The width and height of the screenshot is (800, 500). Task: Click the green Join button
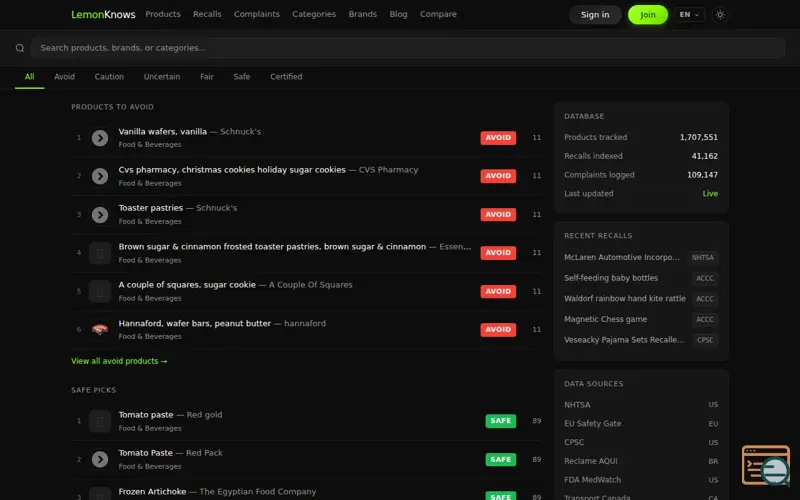click(647, 15)
